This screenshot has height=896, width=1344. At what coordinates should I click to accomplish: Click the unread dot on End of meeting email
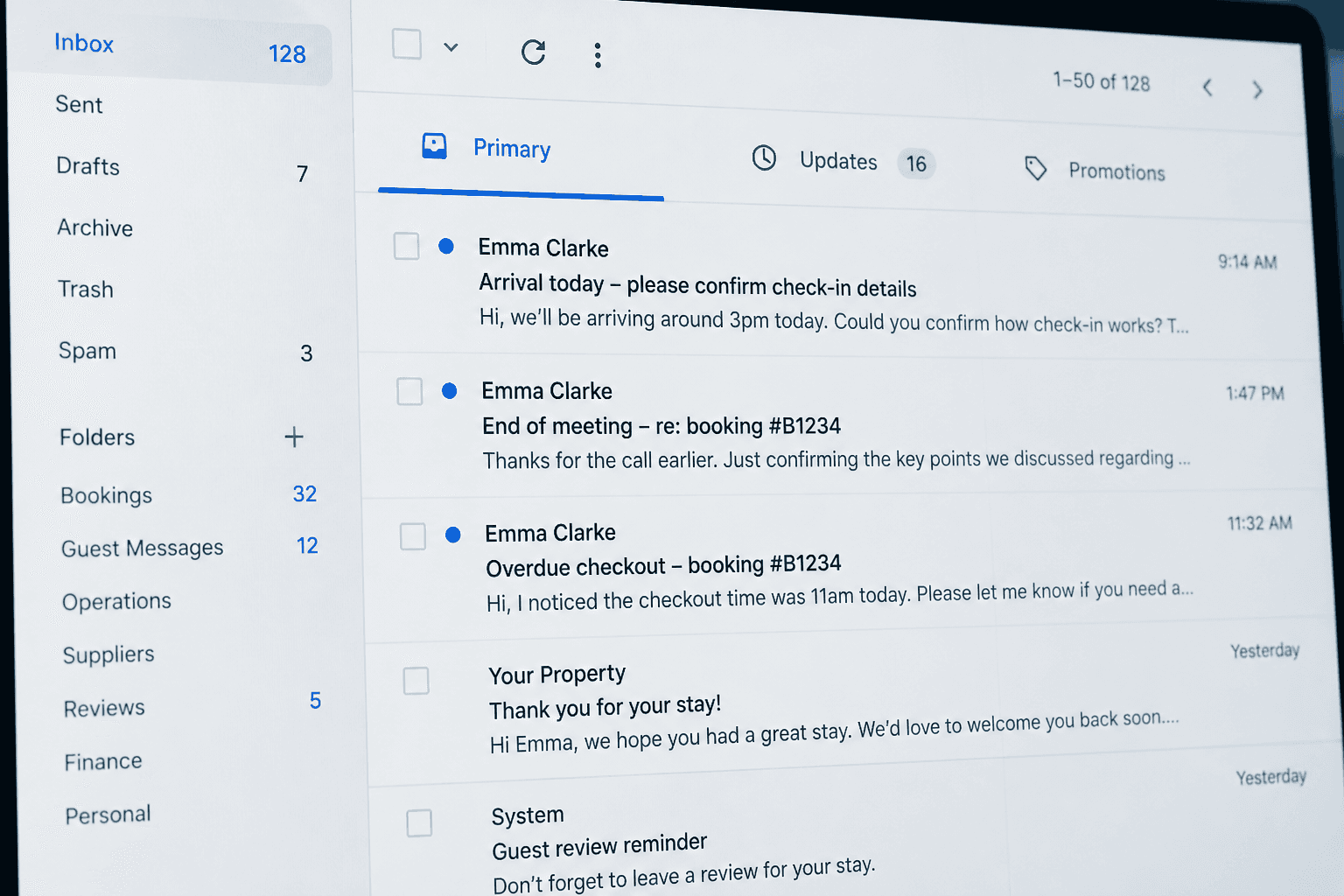[x=450, y=390]
